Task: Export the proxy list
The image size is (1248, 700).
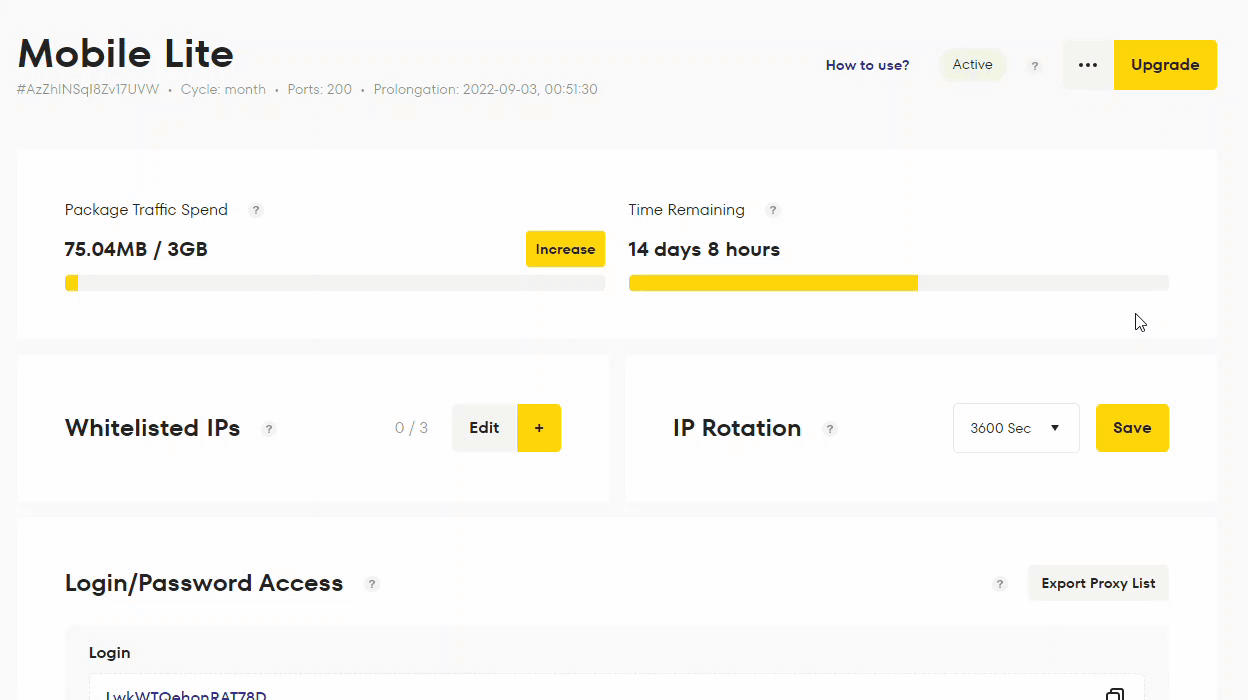Action: (1098, 583)
